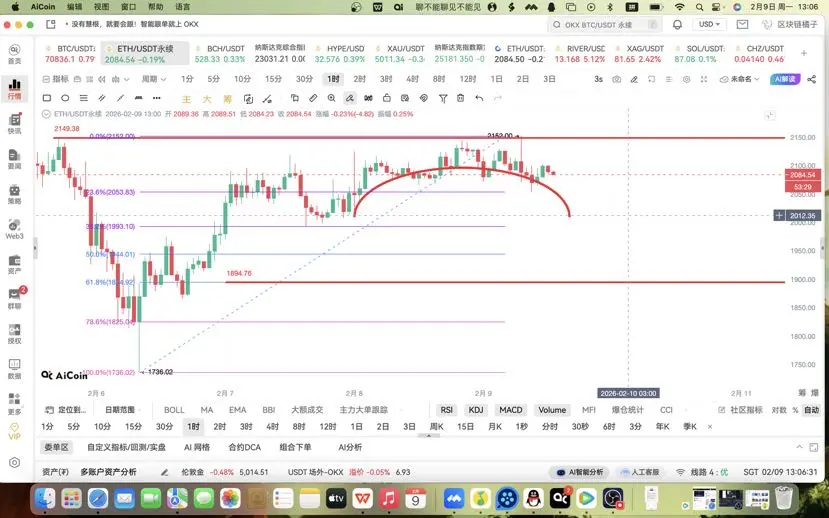Contact 人工客服 support
Image resolution: width=829 pixels, height=518 pixels.
click(x=640, y=472)
